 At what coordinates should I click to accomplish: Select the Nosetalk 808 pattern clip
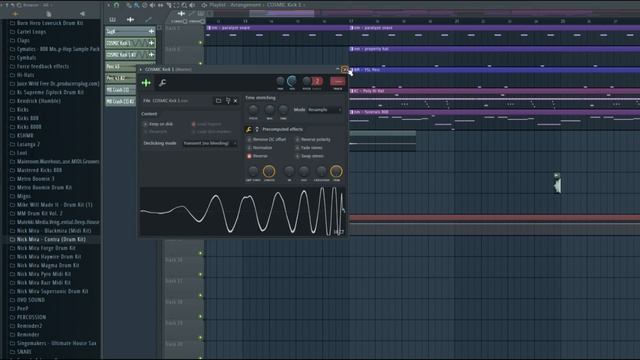coord(494,112)
